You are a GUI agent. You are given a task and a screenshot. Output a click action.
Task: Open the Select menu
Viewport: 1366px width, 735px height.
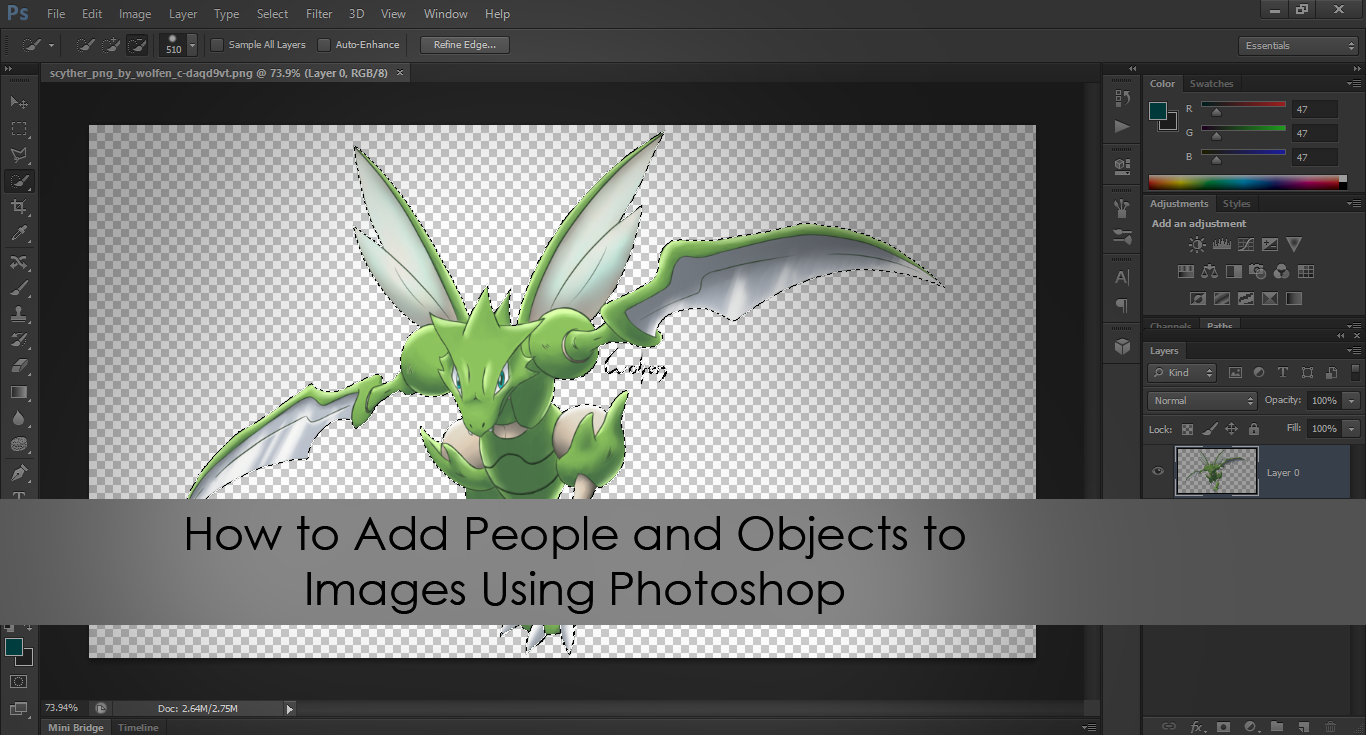tap(272, 14)
